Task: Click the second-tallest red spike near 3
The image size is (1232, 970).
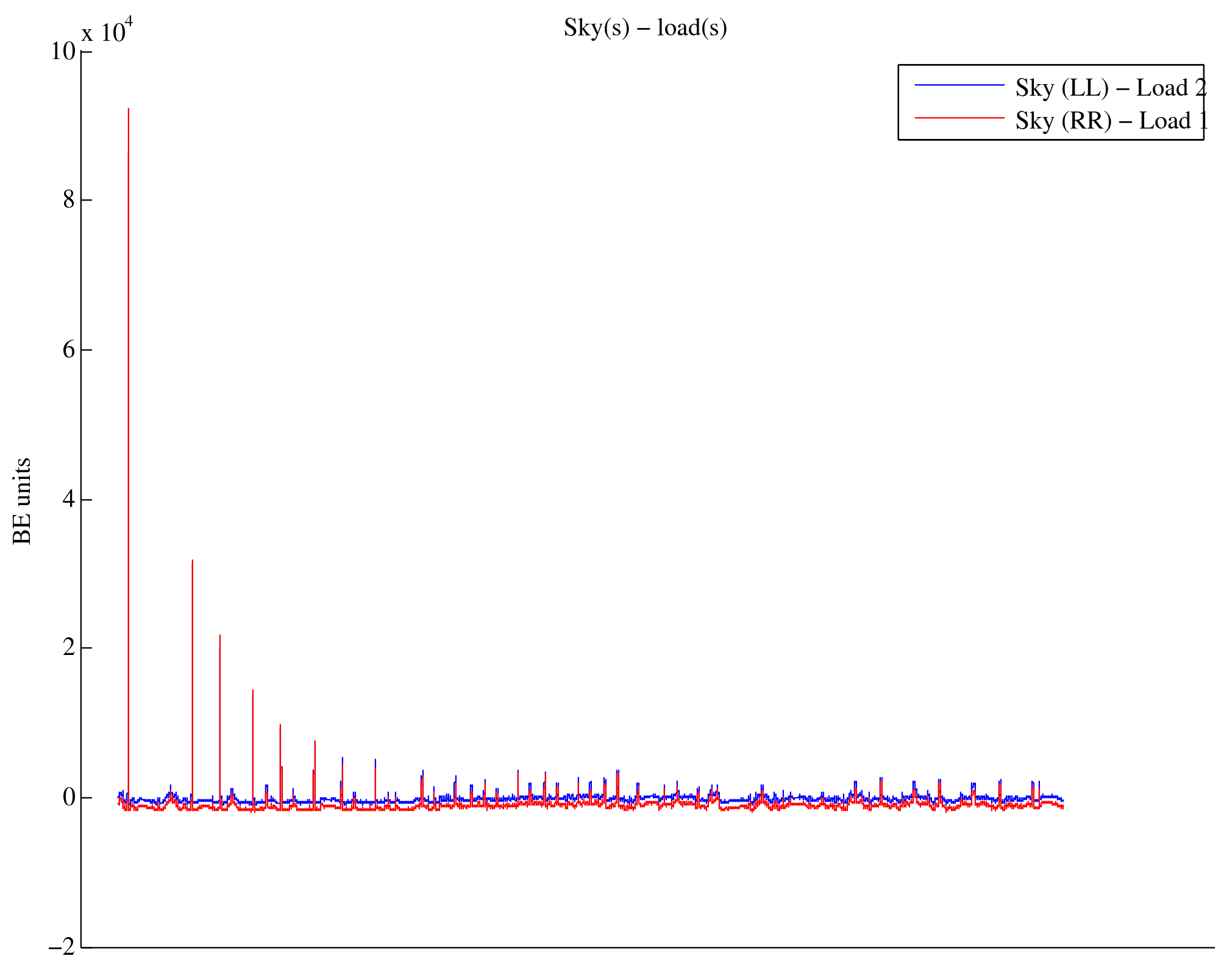Action: pyautogui.click(x=193, y=561)
